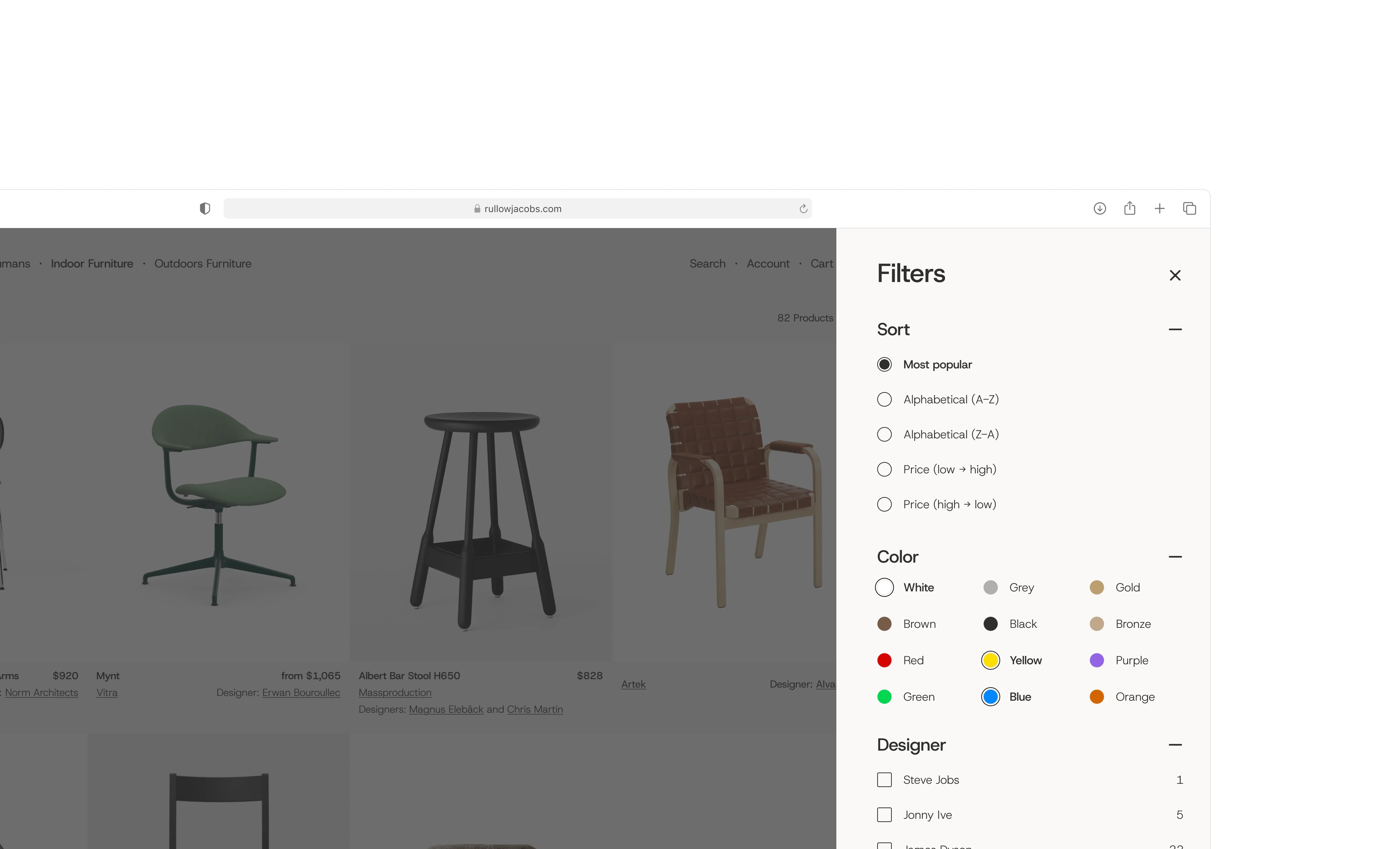Open the Norm Architects designer link

(x=42, y=693)
